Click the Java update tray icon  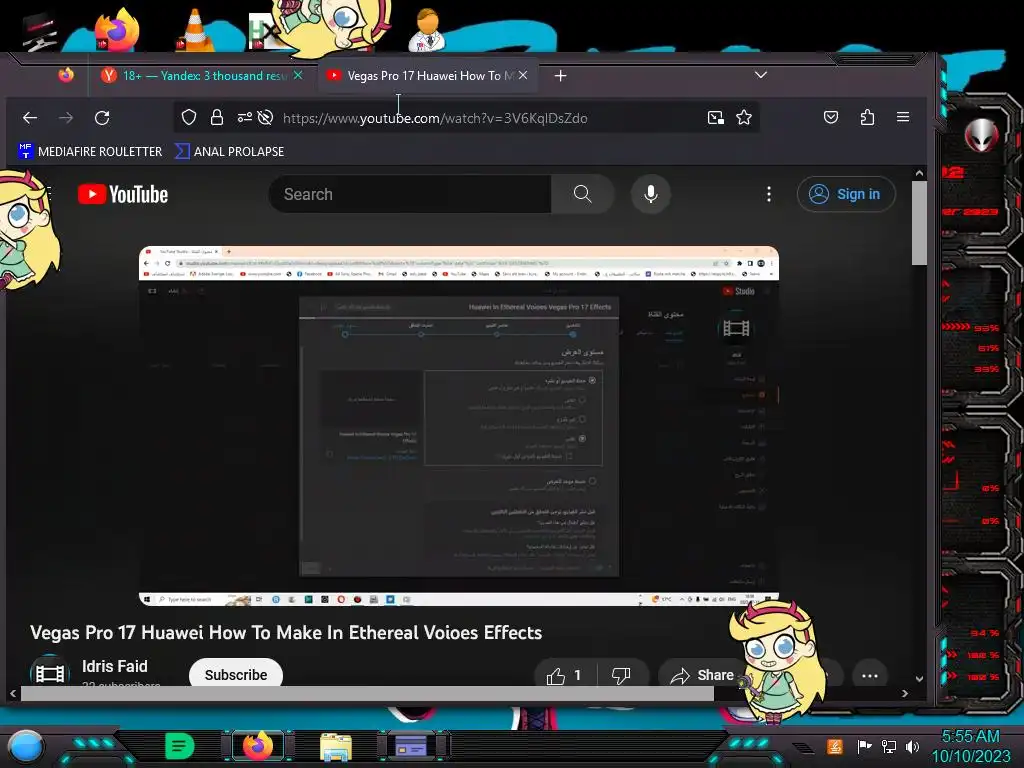(x=835, y=746)
